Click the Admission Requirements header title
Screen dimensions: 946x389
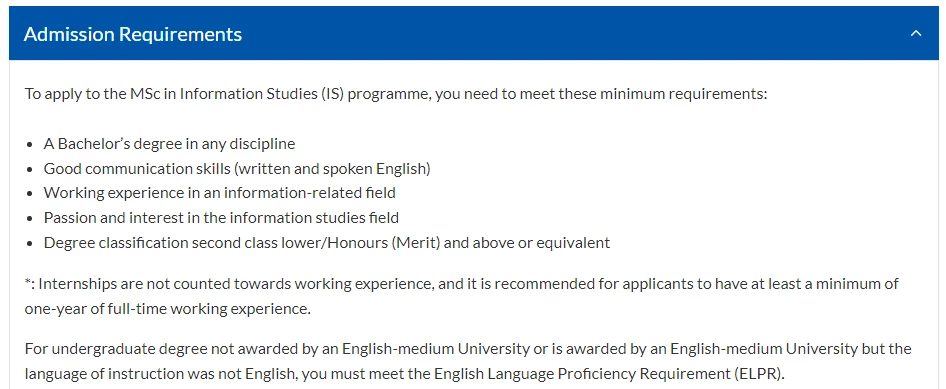click(133, 34)
